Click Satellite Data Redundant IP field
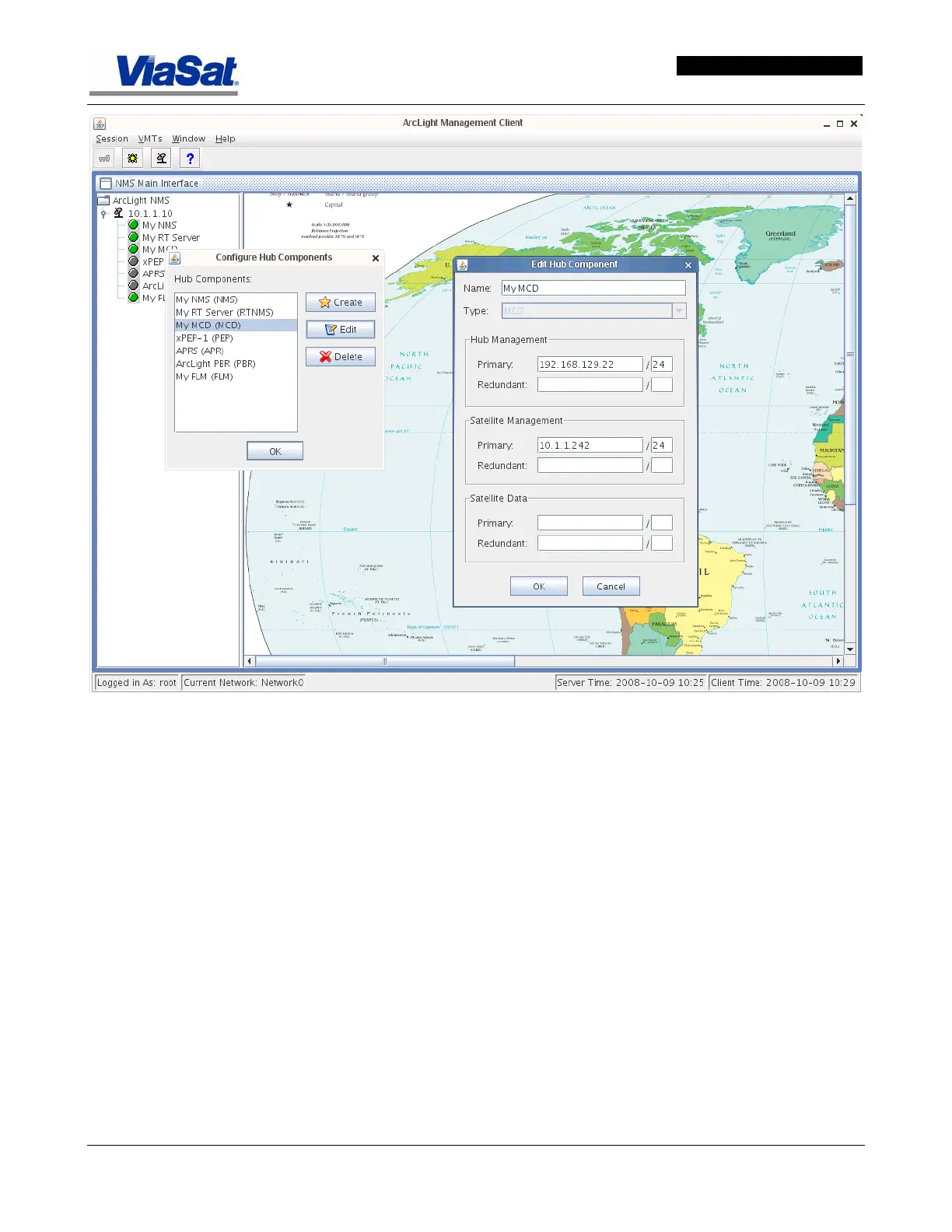952x1232 pixels. coord(590,543)
